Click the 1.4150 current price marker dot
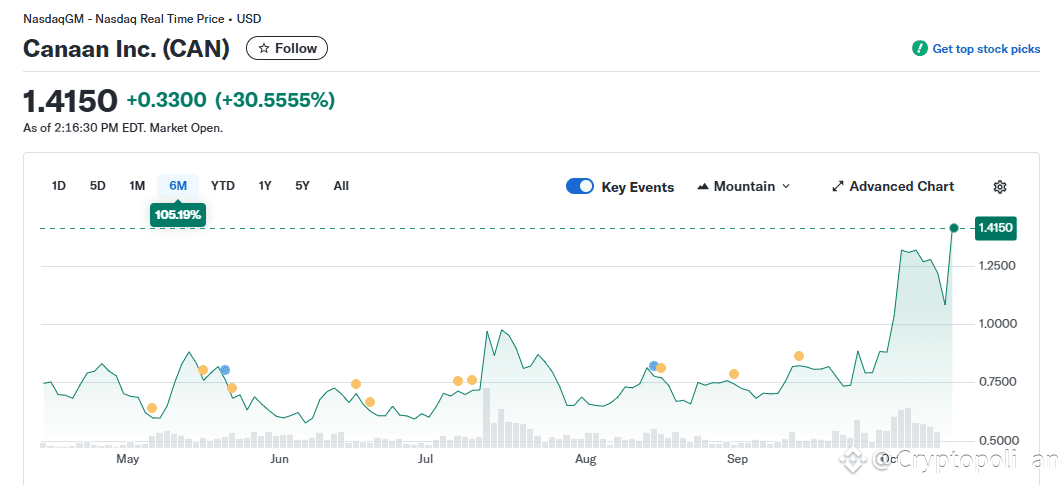The image size is (1063, 485). click(954, 229)
